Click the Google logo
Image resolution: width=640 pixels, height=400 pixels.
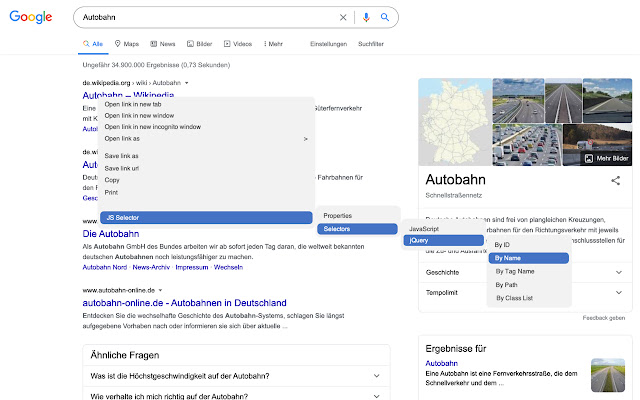pyautogui.click(x=31, y=17)
